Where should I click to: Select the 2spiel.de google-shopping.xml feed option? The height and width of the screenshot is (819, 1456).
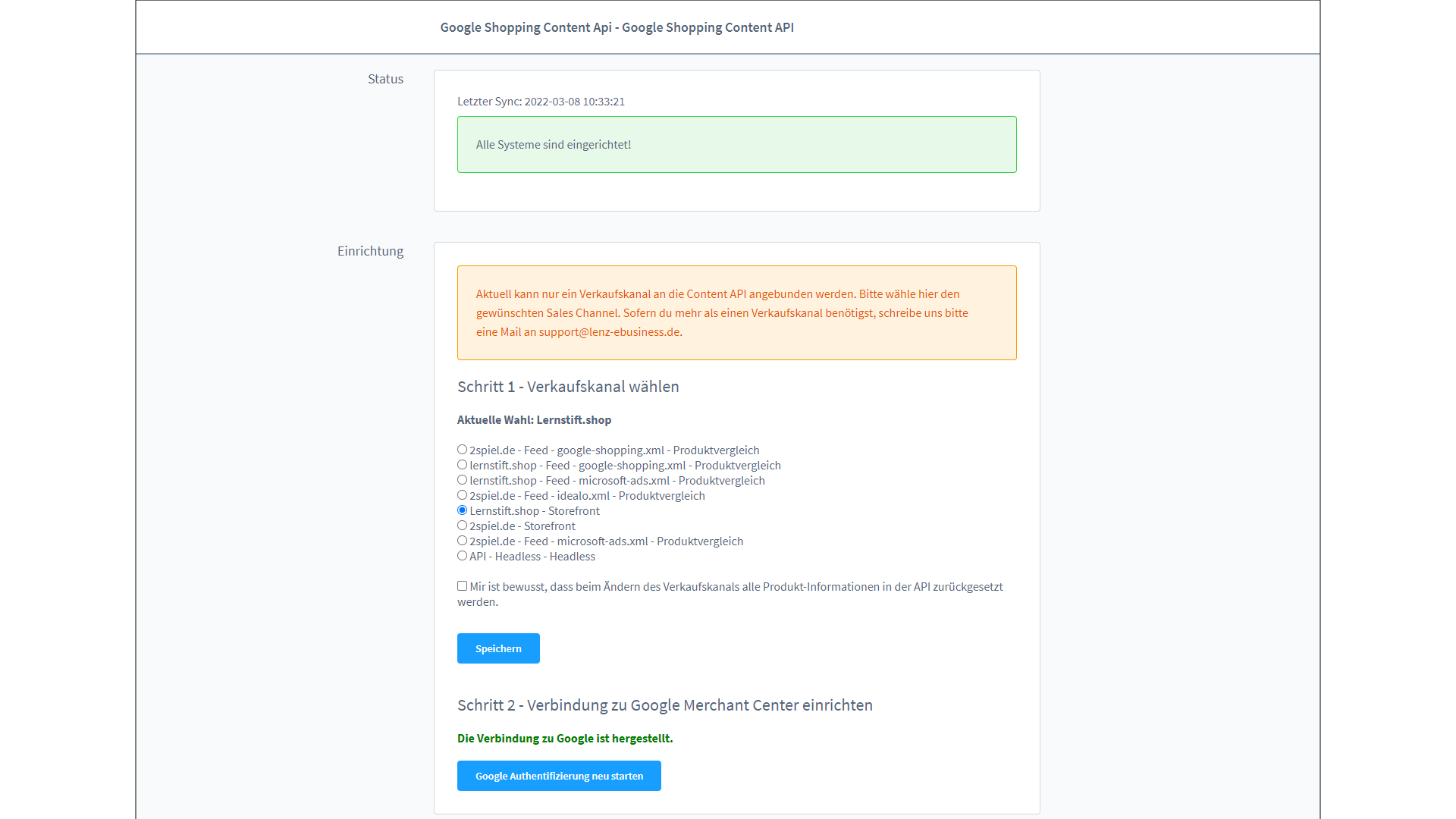click(x=462, y=450)
